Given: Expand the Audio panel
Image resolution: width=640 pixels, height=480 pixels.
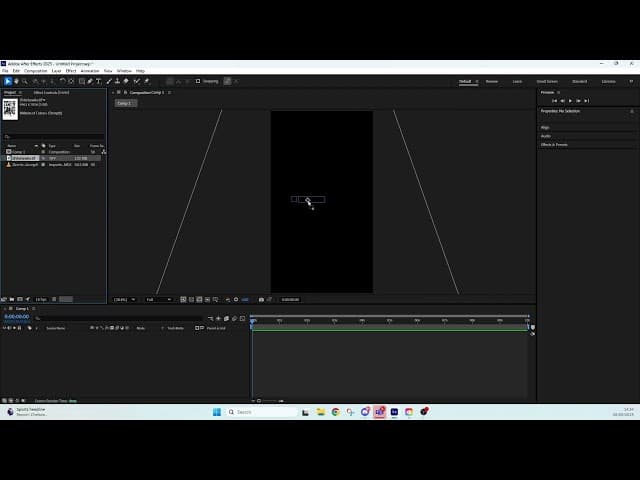Looking at the screenshot, I should [546, 136].
